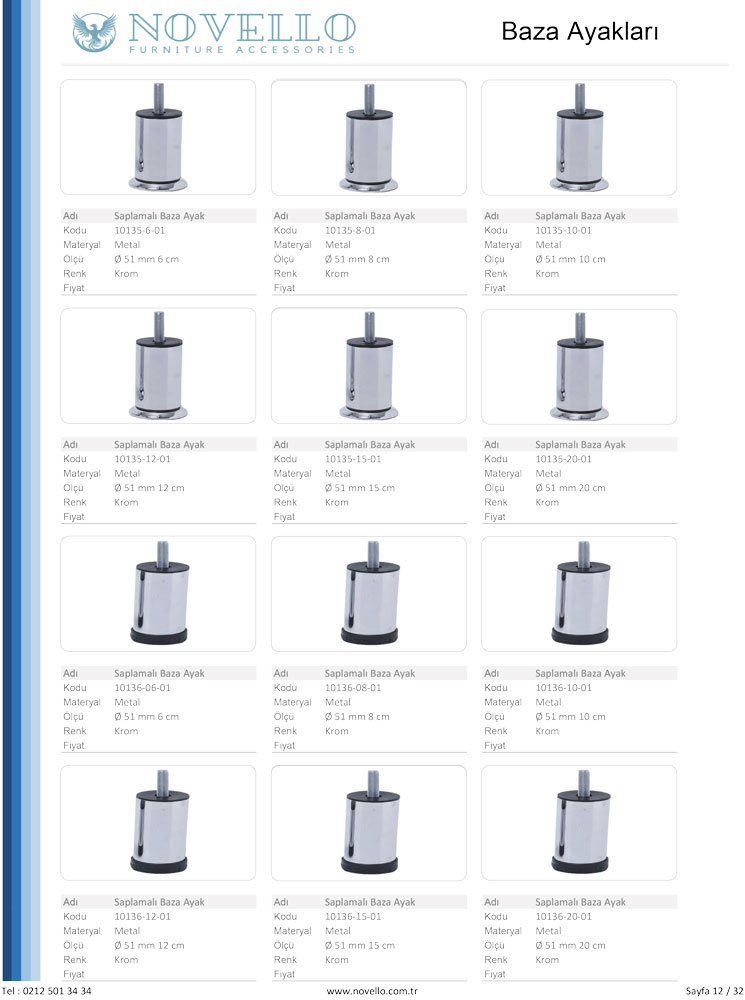The image size is (745, 1000).
Task: Open product image above code 10136-08-01
Action: point(369,594)
